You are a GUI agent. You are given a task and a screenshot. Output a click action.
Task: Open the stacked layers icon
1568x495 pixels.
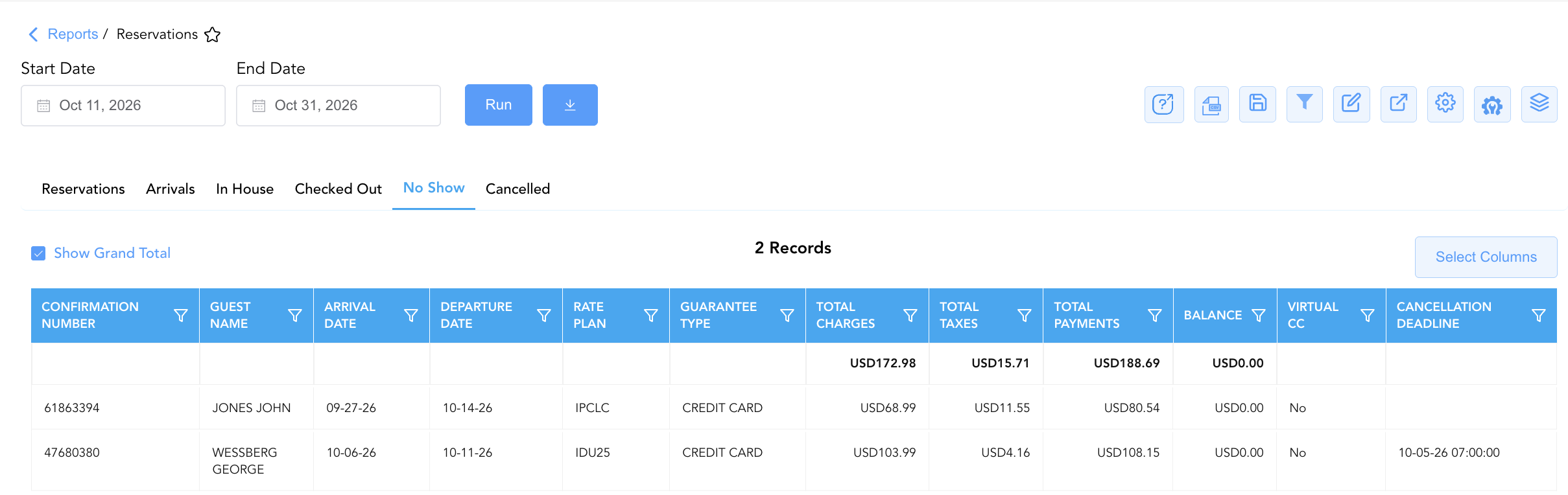(x=1539, y=104)
